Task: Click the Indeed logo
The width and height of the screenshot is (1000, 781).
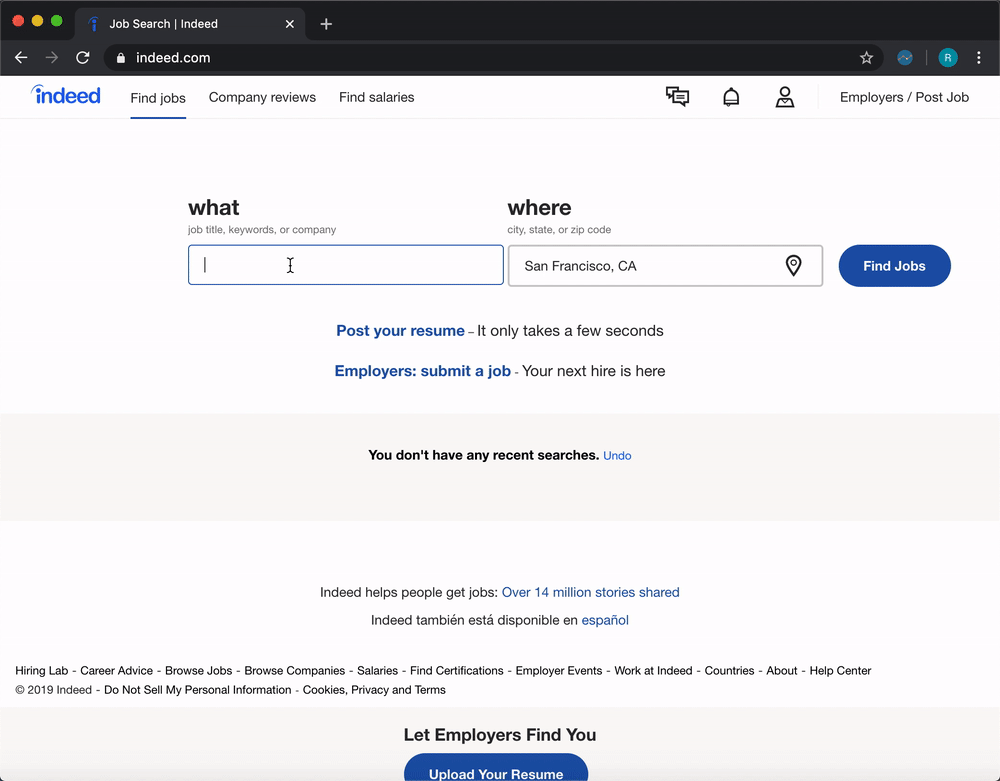Action: coord(66,95)
